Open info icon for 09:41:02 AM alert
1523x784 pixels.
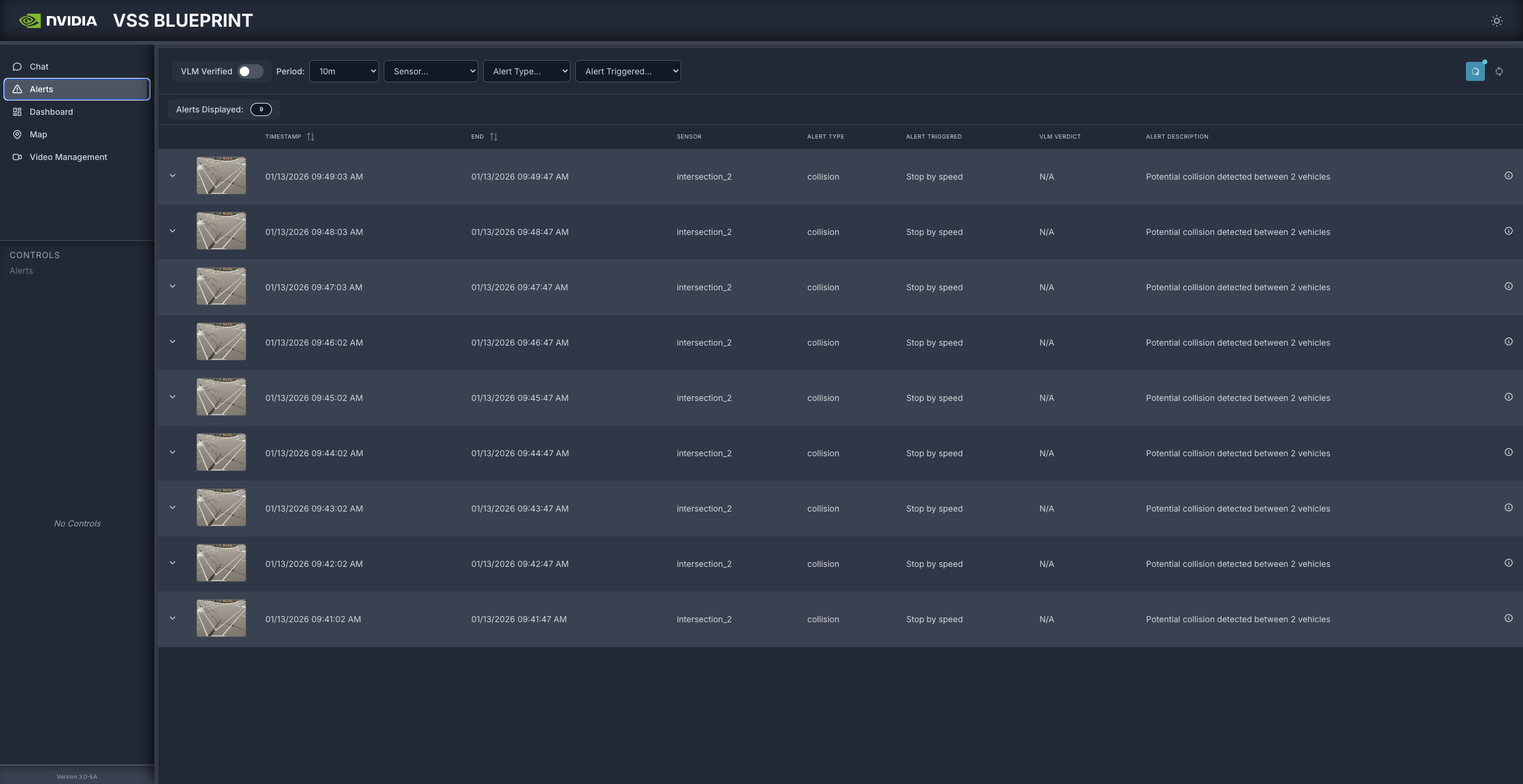1508,619
